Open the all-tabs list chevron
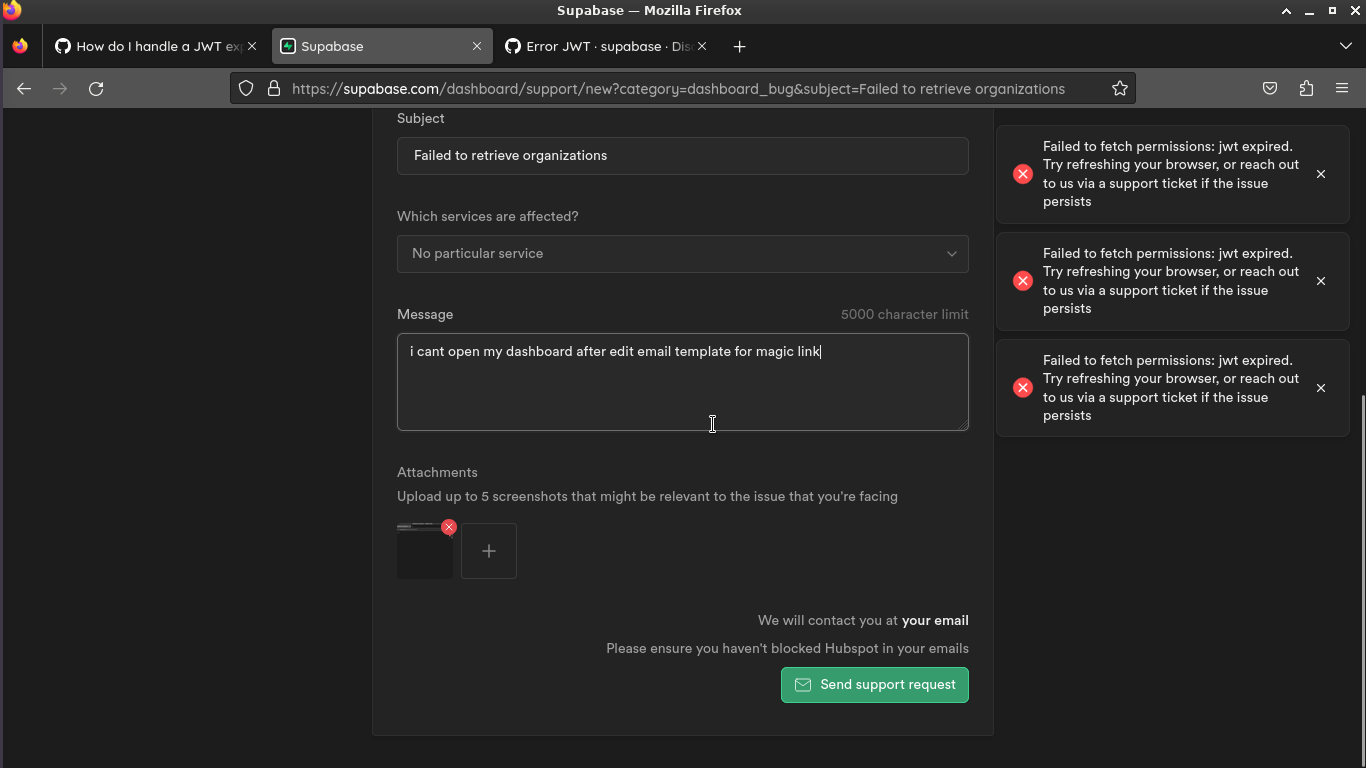1366x768 pixels. tap(1345, 46)
